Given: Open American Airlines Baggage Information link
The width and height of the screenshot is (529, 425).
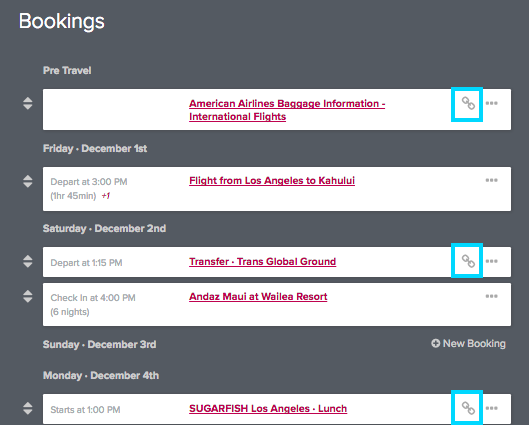Looking at the screenshot, I should click(x=287, y=110).
